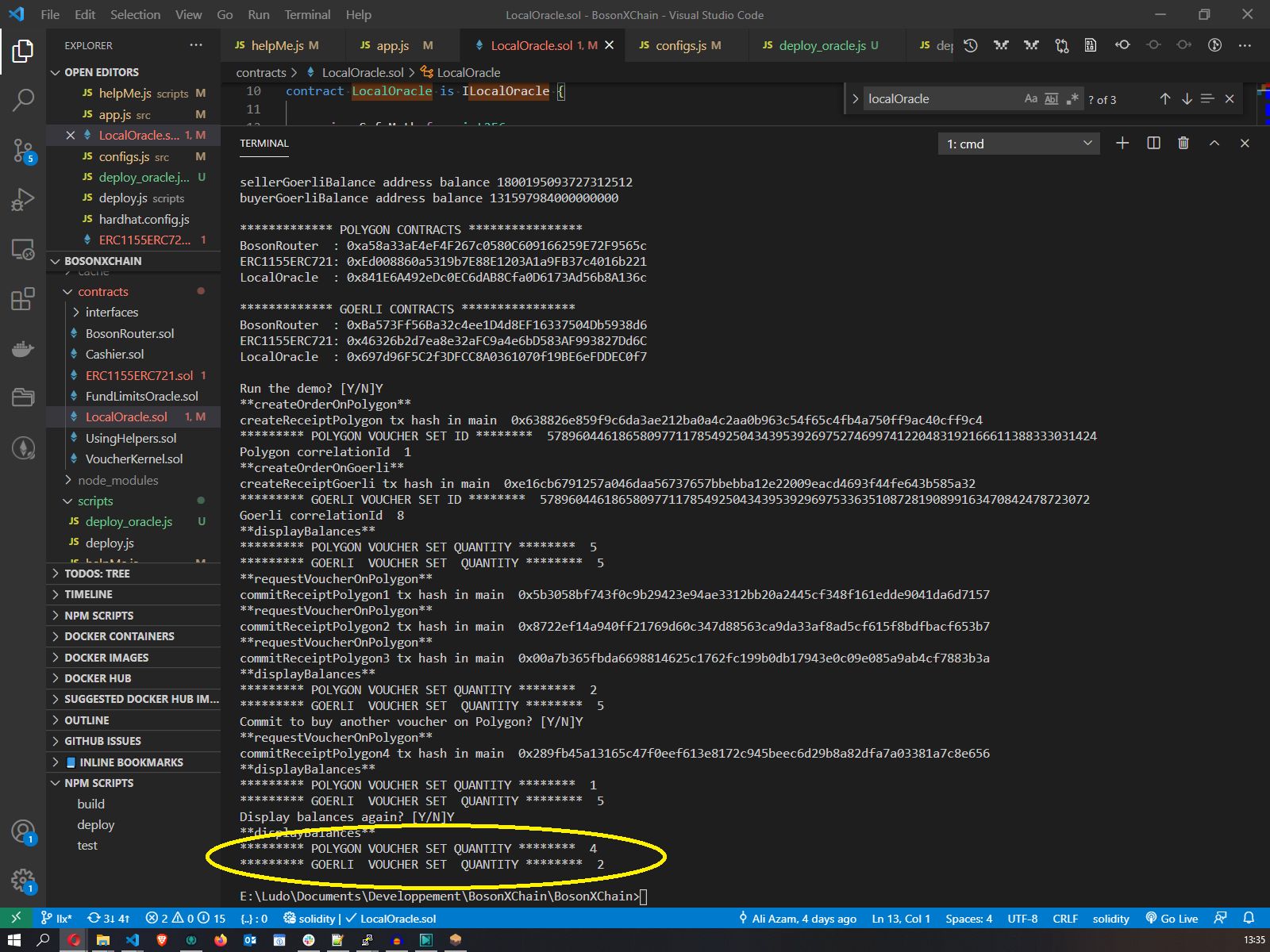
Task: Kill terminal with the trash icon
Action: [1183, 143]
